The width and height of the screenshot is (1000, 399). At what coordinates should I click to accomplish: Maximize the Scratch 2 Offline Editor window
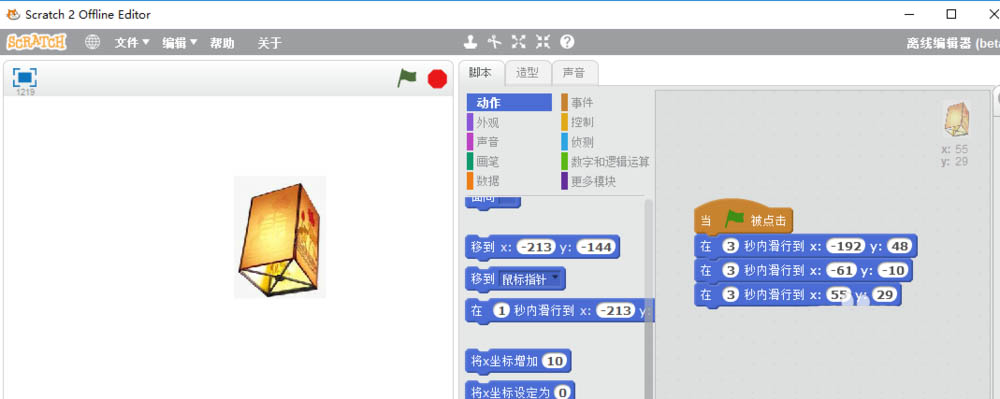pyautogui.click(x=952, y=14)
